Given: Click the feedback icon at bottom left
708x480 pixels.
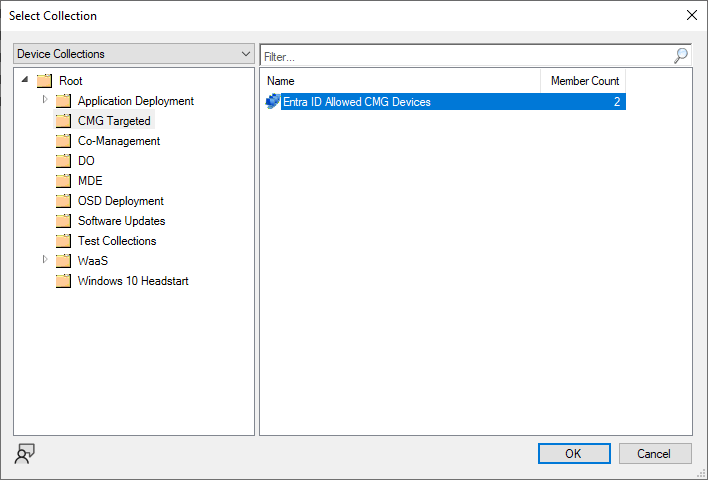Looking at the screenshot, I should [25, 453].
